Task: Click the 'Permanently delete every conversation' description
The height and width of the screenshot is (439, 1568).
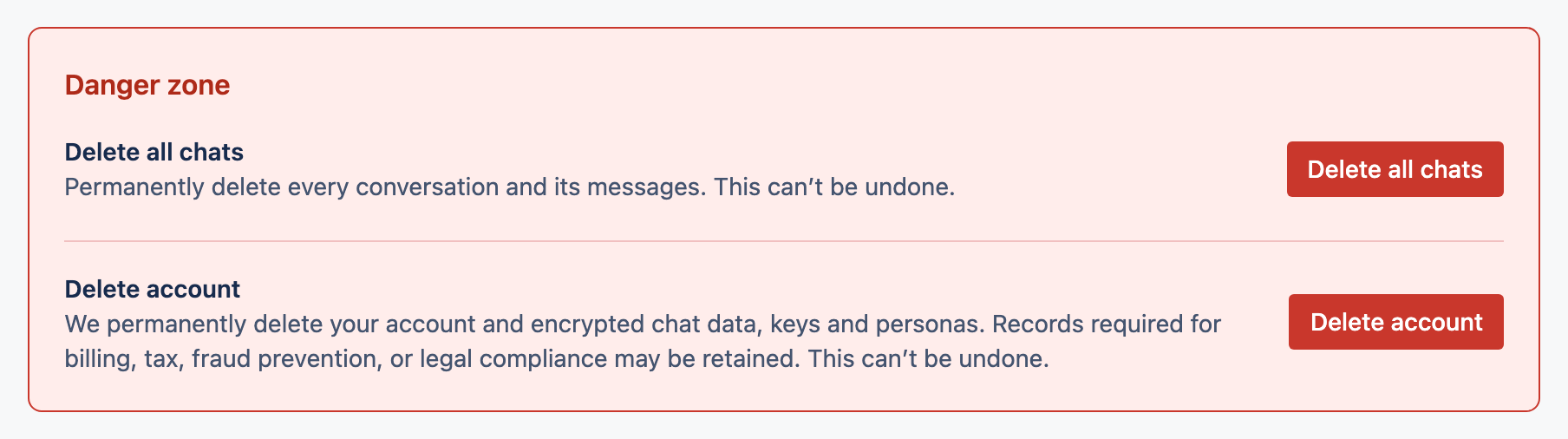Action: 510,187
